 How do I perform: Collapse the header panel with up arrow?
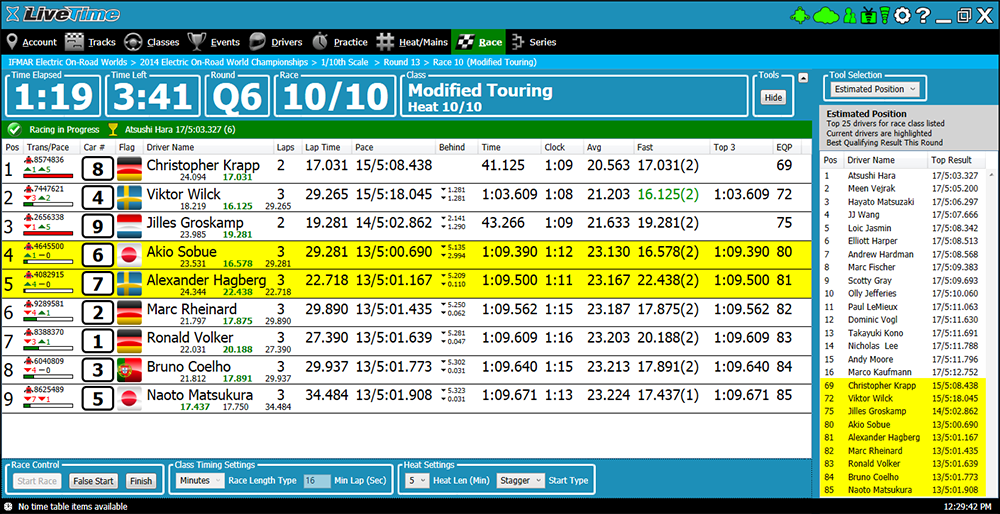(803, 78)
